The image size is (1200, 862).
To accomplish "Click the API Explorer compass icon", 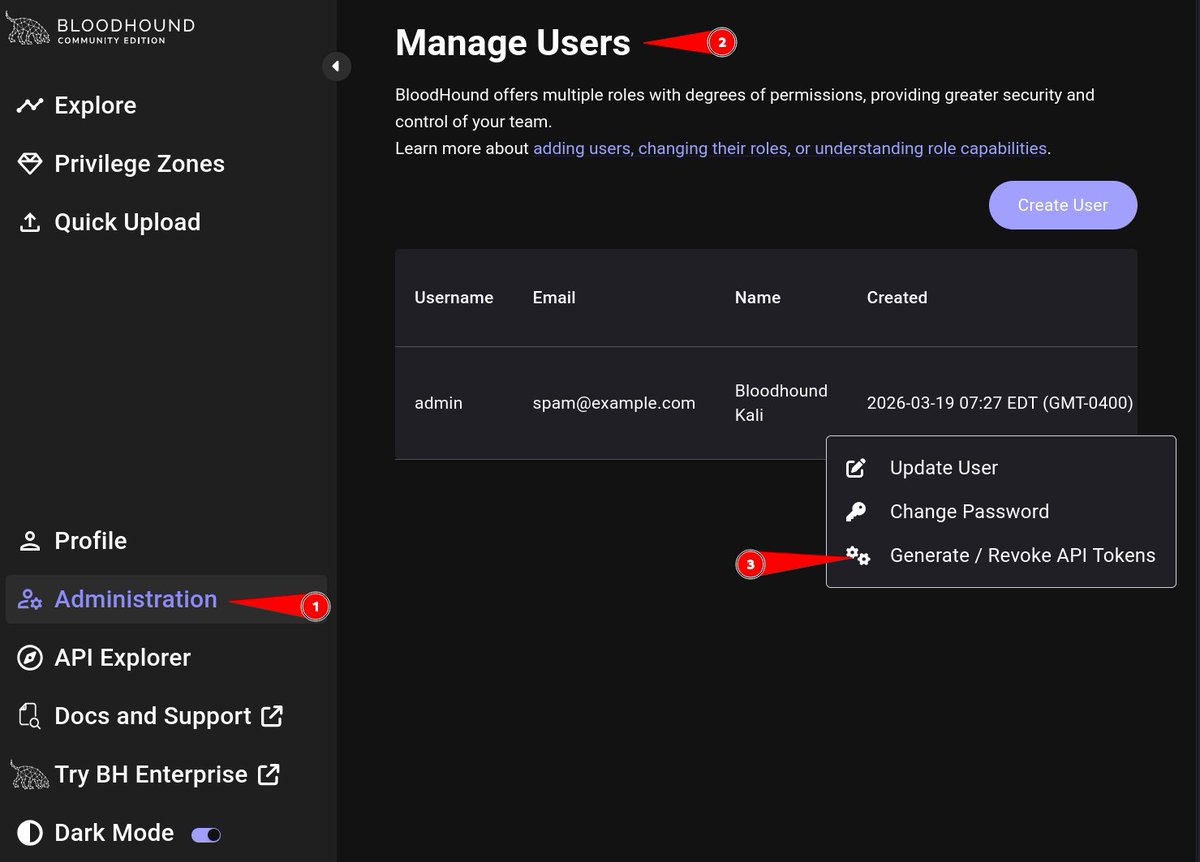I will [x=30, y=658].
